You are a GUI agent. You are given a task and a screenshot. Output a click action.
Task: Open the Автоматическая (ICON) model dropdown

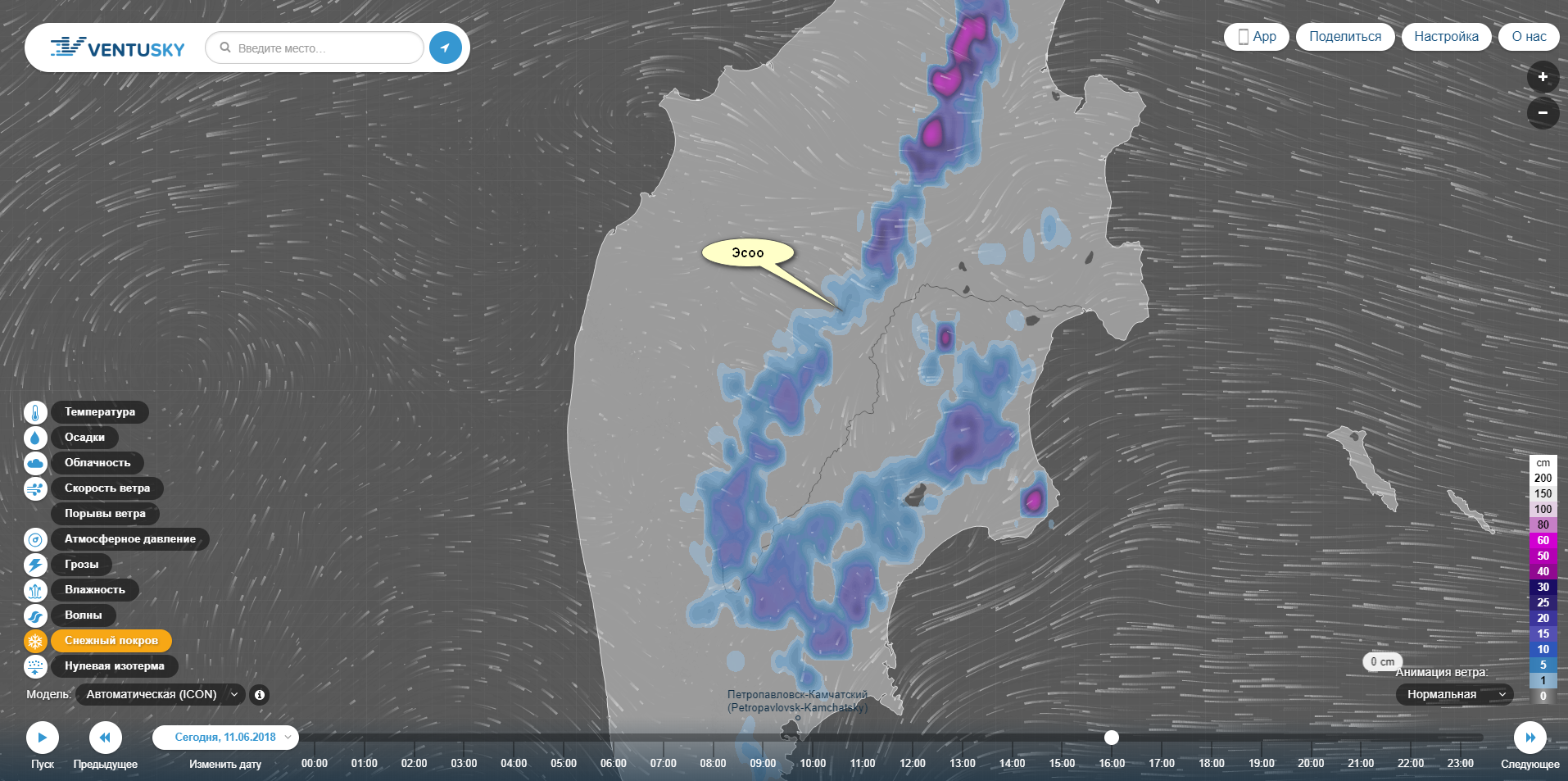pos(160,695)
